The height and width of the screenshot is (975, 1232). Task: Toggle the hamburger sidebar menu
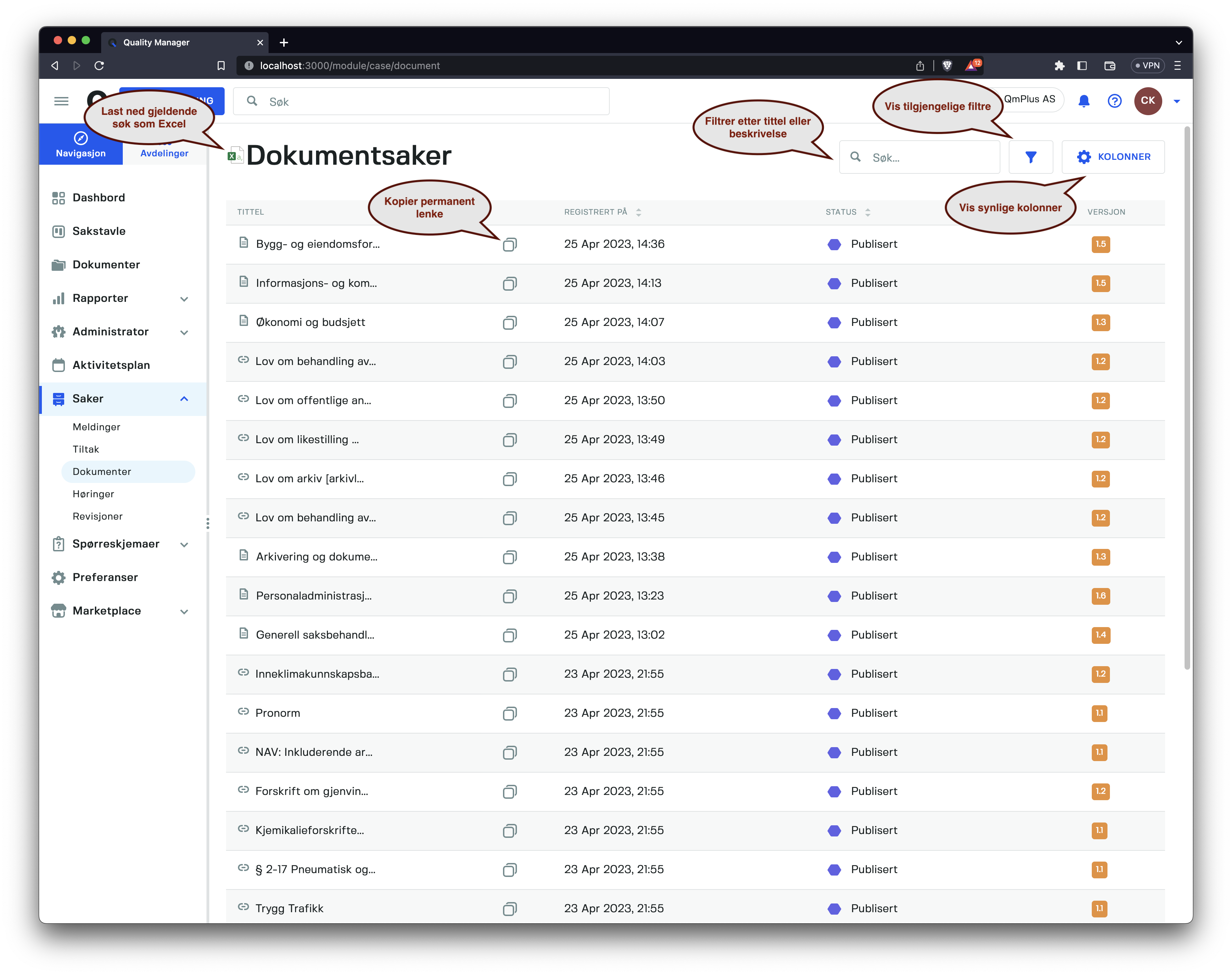click(61, 101)
